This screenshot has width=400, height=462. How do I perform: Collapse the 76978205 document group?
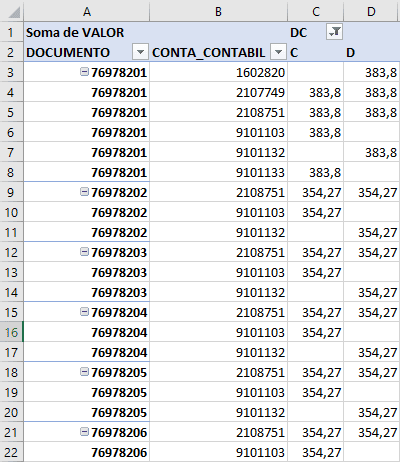point(85,372)
